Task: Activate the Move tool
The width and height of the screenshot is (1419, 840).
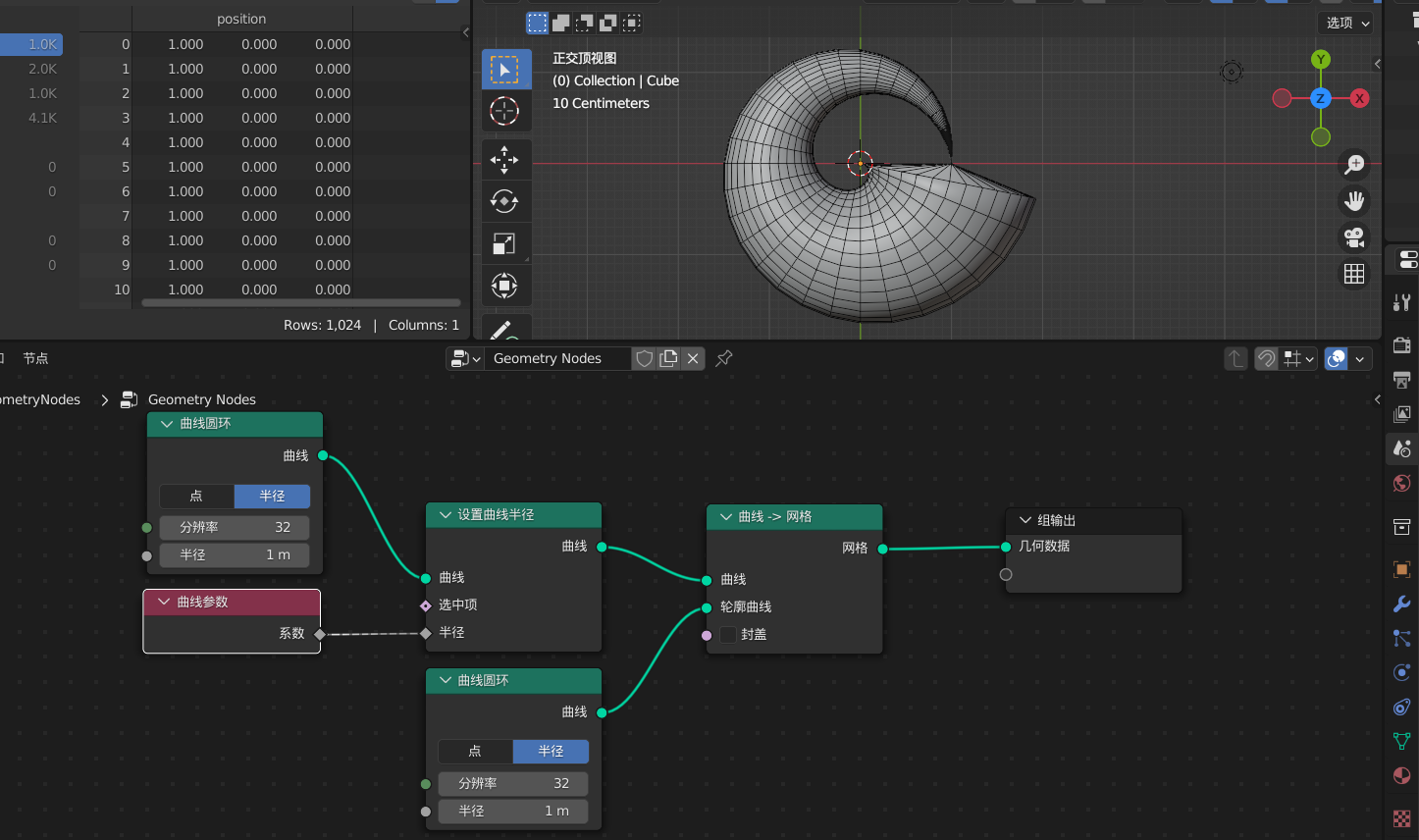Action: (505, 159)
